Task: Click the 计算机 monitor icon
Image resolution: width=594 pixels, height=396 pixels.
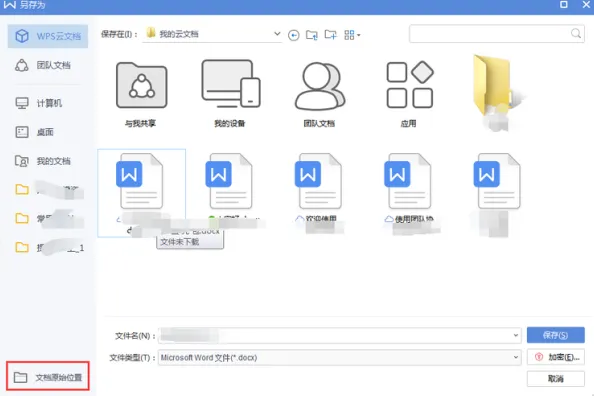Action: (x=22, y=103)
